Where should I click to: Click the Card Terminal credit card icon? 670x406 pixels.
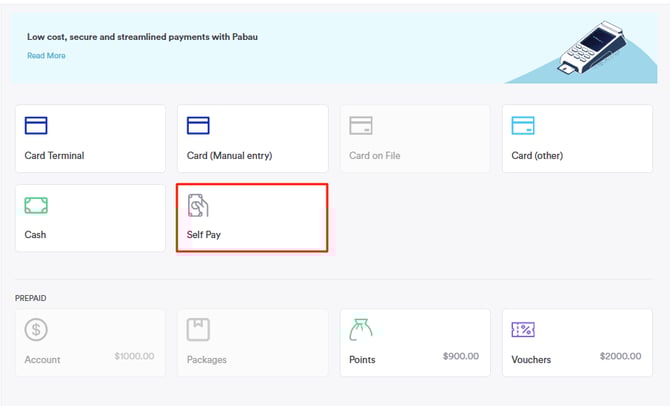tap(36, 126)
